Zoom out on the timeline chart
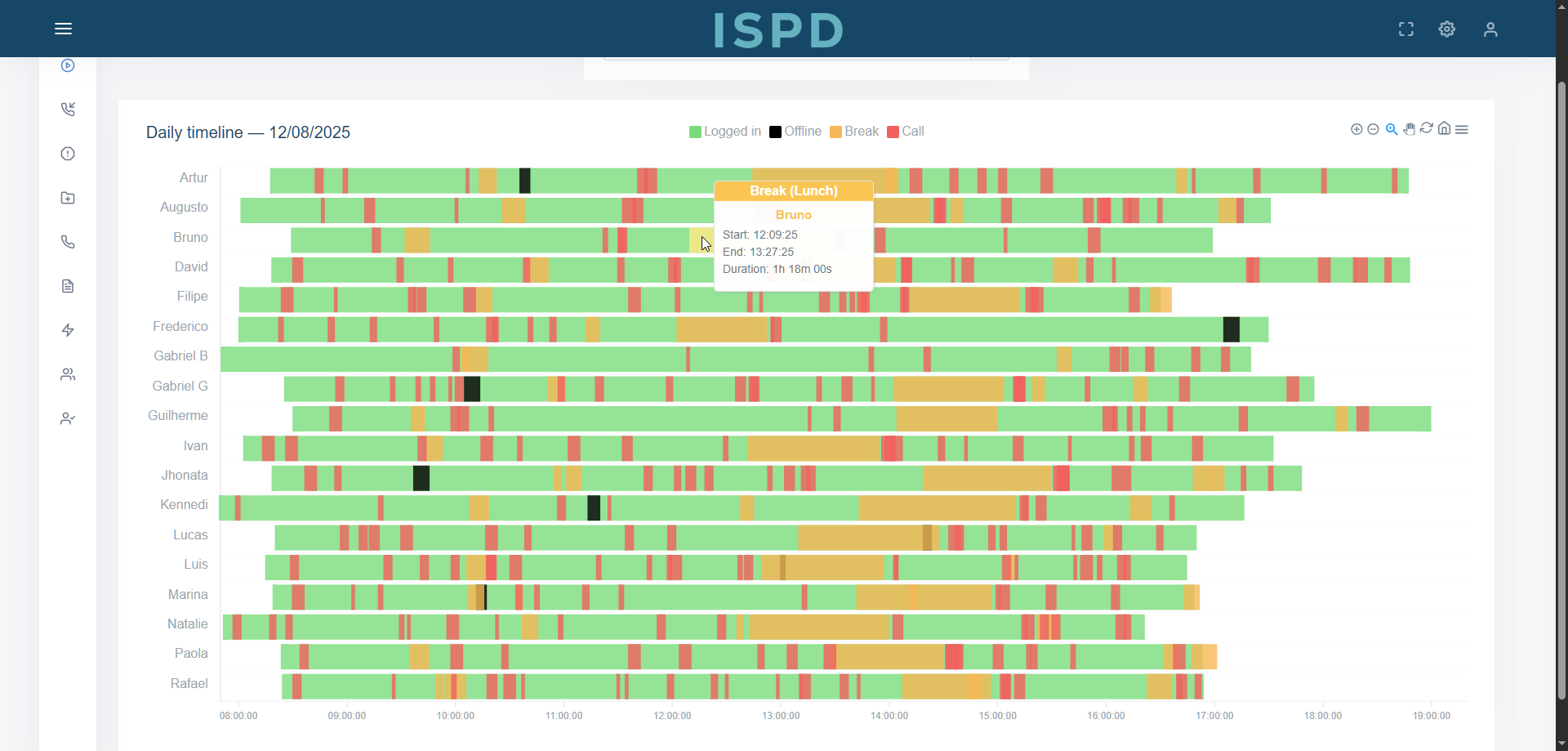This screenshot has height=751, width=1568. [x=1373, y=129]
